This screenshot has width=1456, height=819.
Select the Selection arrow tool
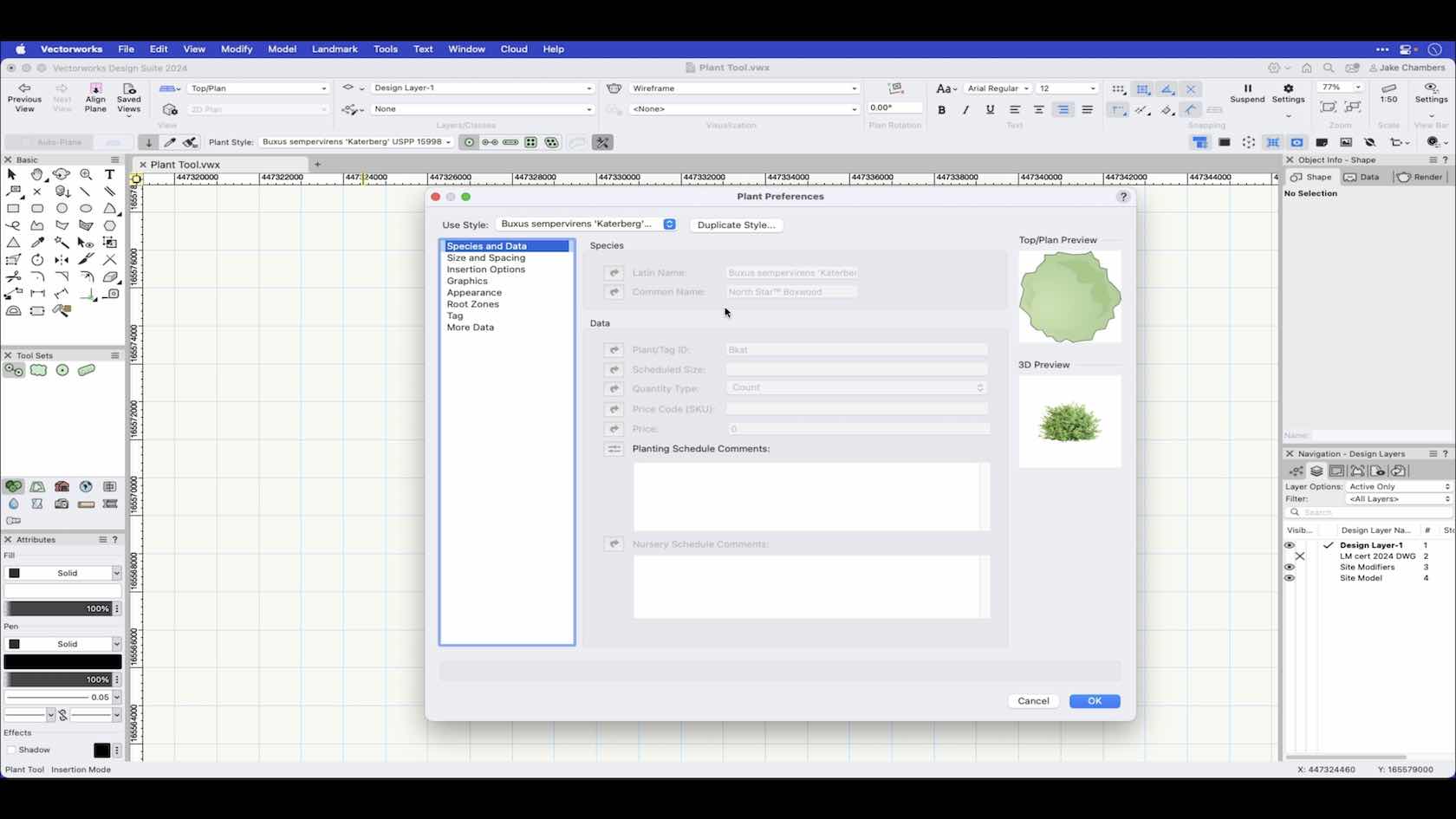point(11,174)
